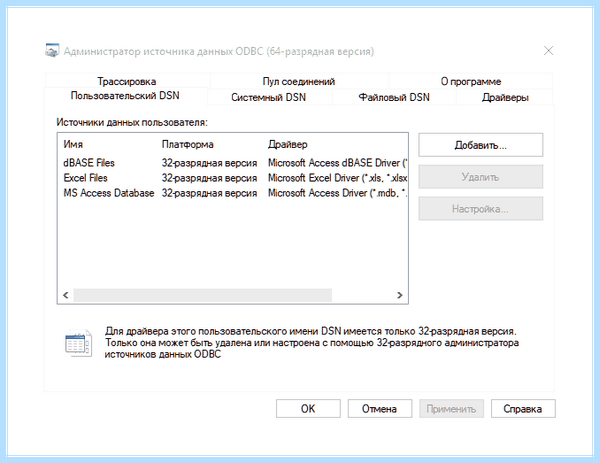Click the left arrow of the horizontal scrollbar
This screenshot has height=463, width=600.
(x=66, y=295)
